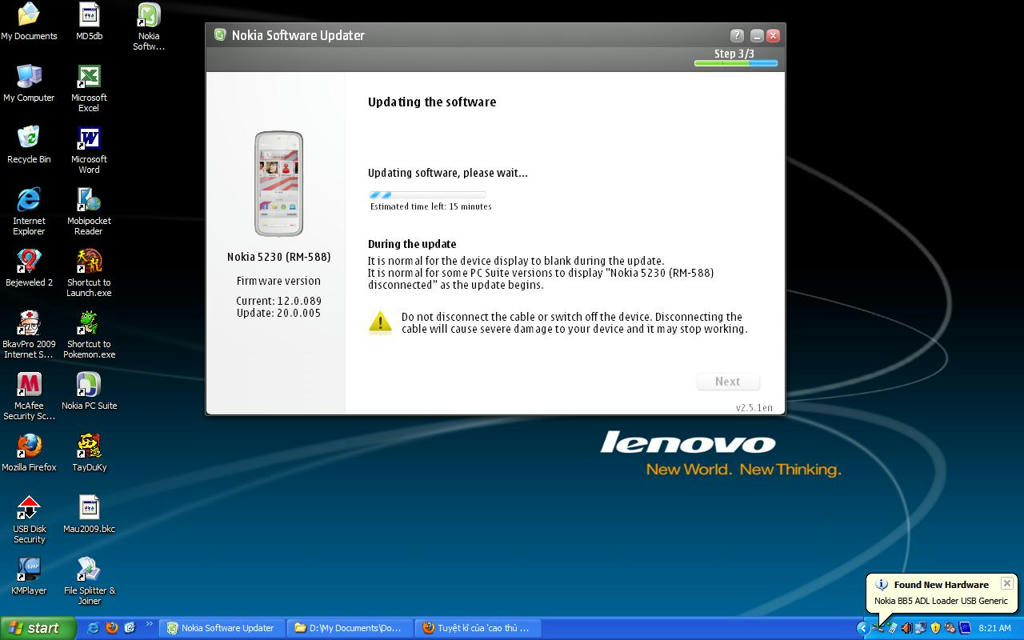Click the File Splitter & Joiner icon
1024x640 pixels.
pyautogui.click(x=89, y=571)
